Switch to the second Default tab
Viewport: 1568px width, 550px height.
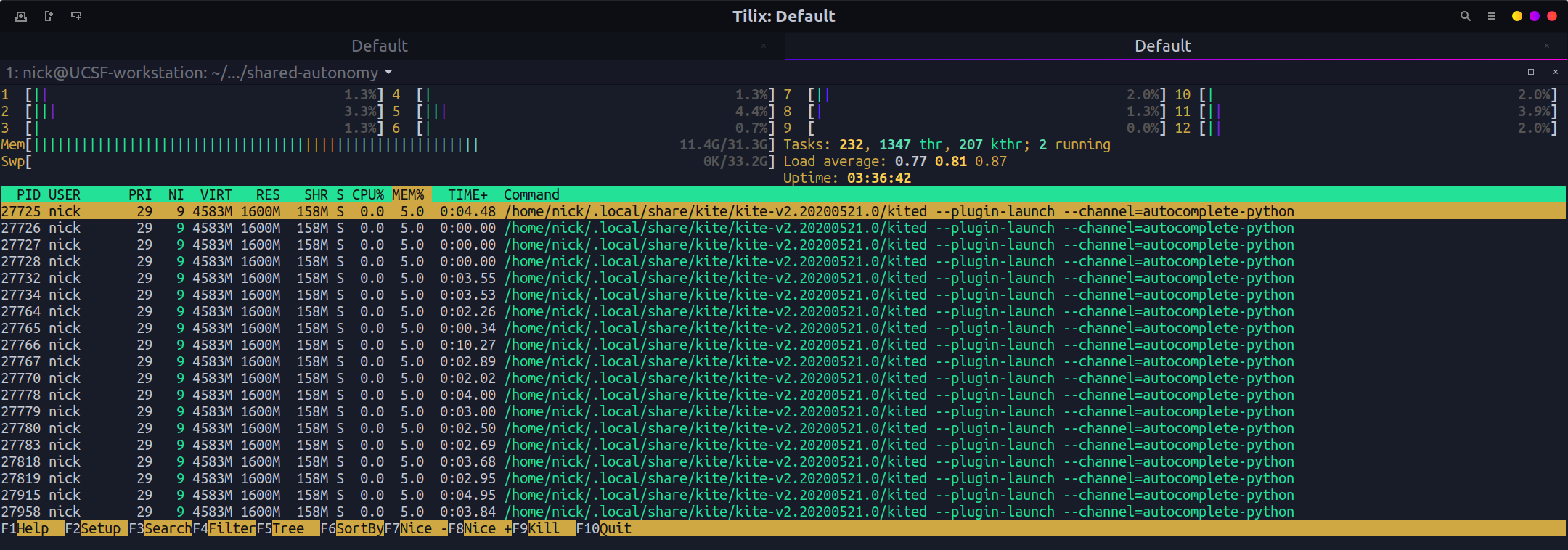tap(1163, 46)
